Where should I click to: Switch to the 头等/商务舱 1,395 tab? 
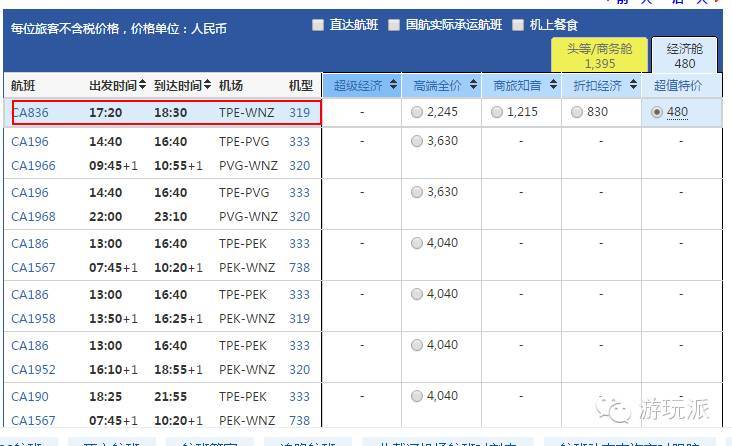[x=599, y=55]
